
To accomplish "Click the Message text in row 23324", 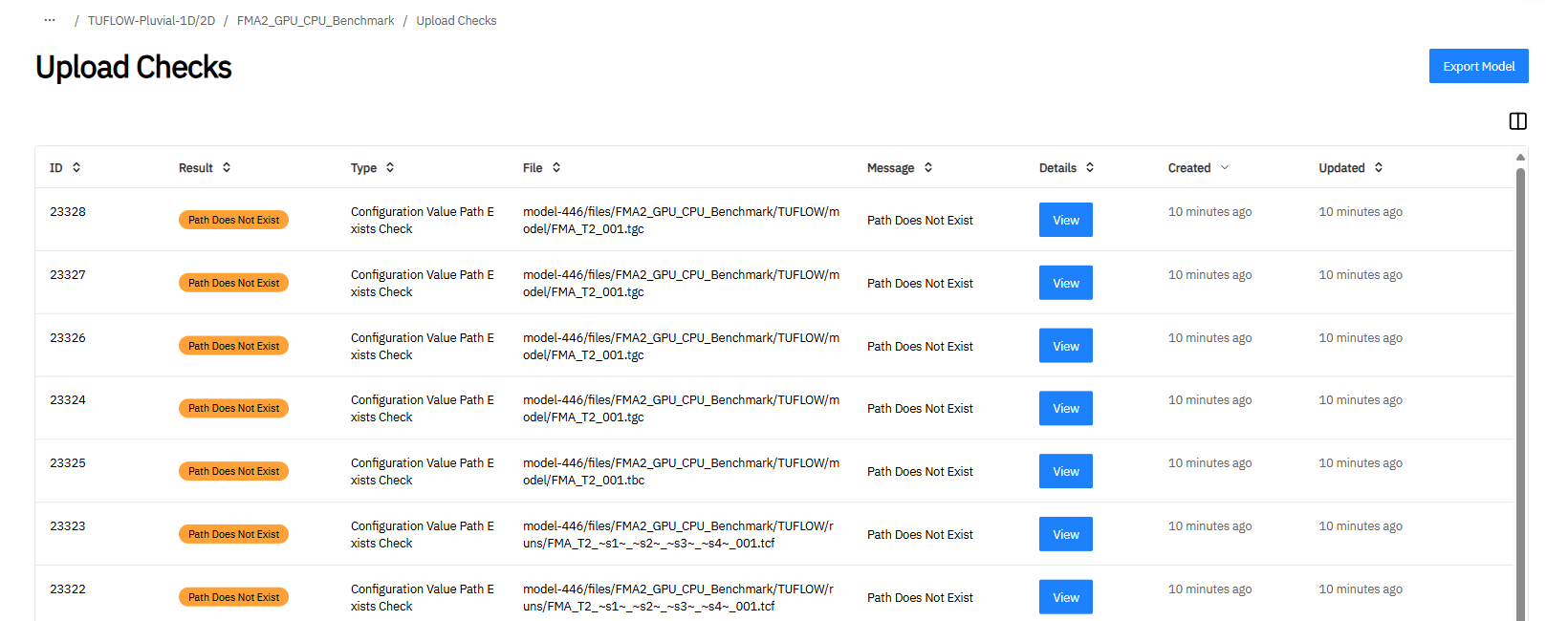I will (920, 409).
